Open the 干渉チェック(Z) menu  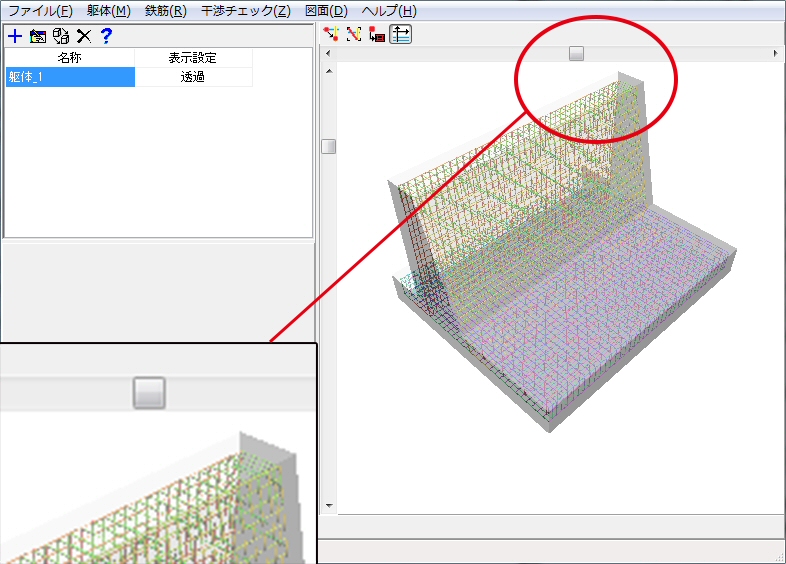click(x=246, y=11)
